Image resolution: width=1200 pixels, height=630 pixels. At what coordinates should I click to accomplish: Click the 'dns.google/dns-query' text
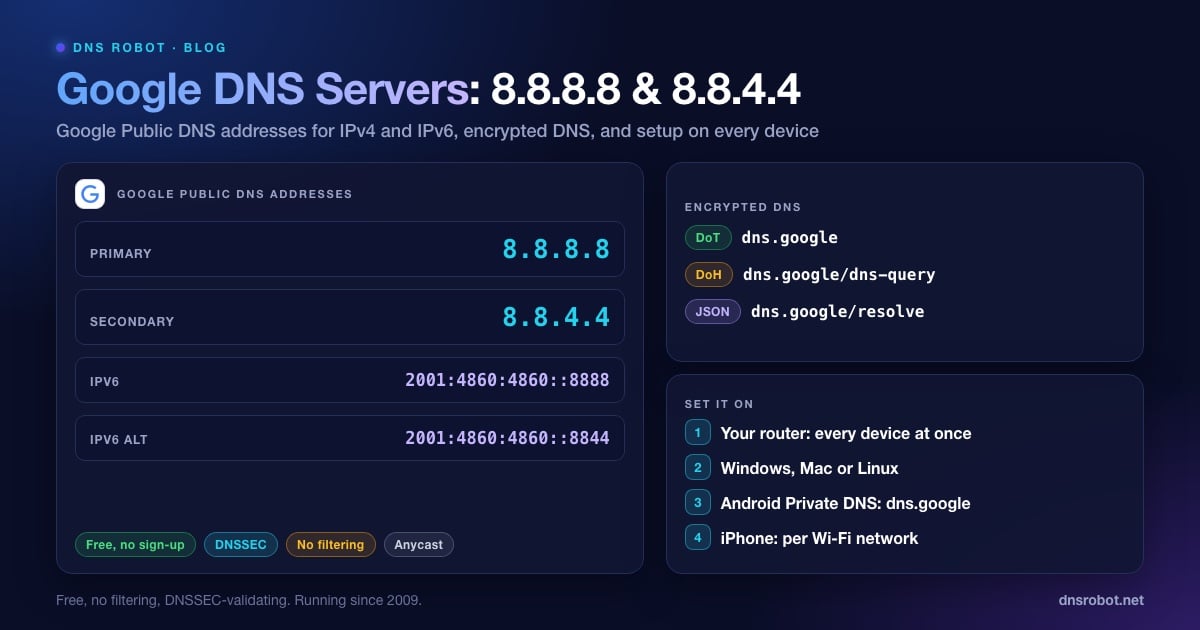tap(839, 274)
